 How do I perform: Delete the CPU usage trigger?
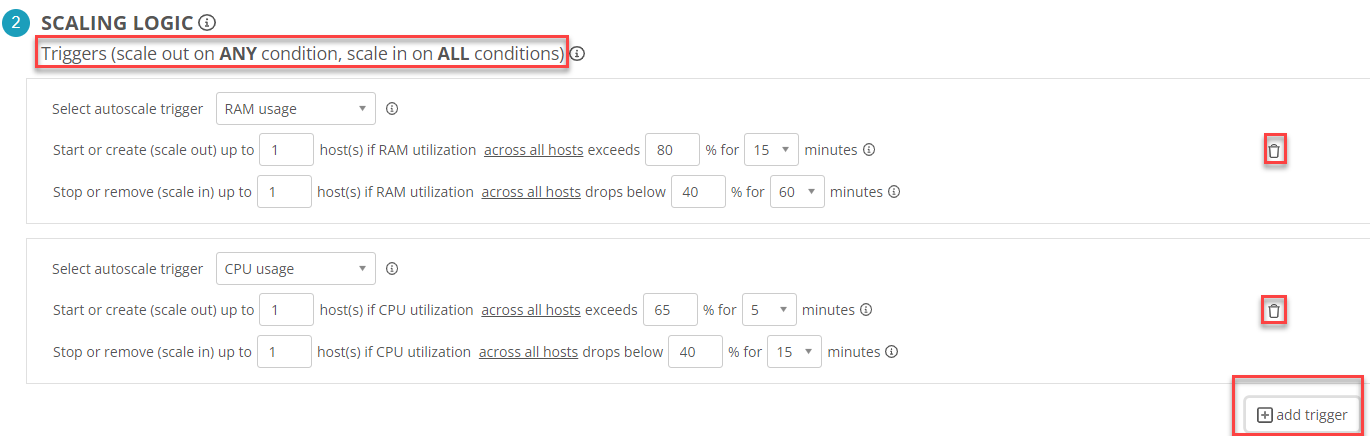(1273, 311)
